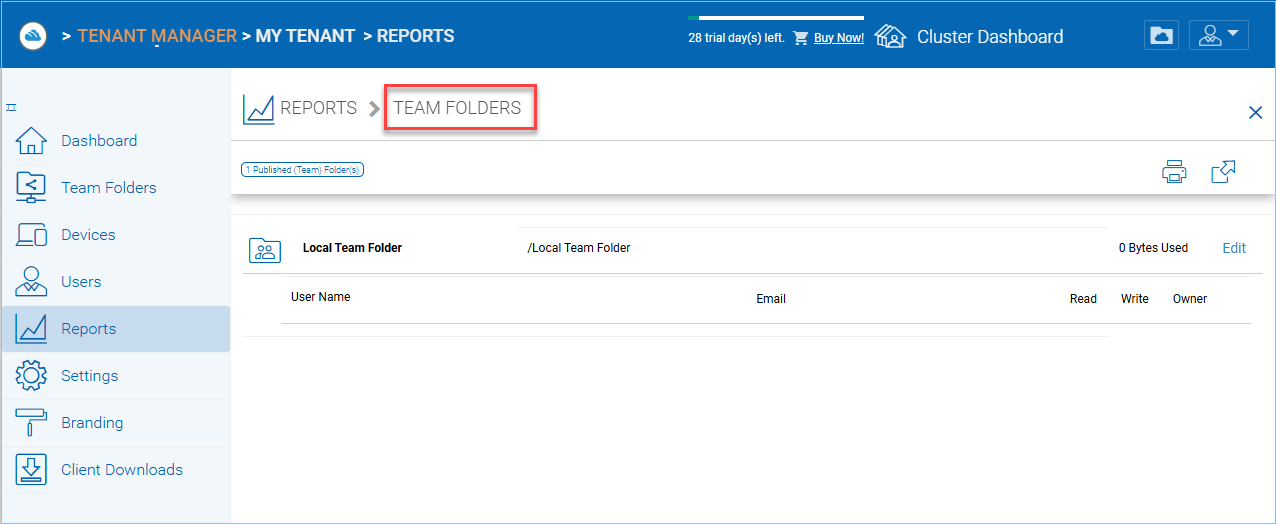This screenshot has width=1276, height=524.
Task: Export the report using the share icon
Action: coord(1223,171)
